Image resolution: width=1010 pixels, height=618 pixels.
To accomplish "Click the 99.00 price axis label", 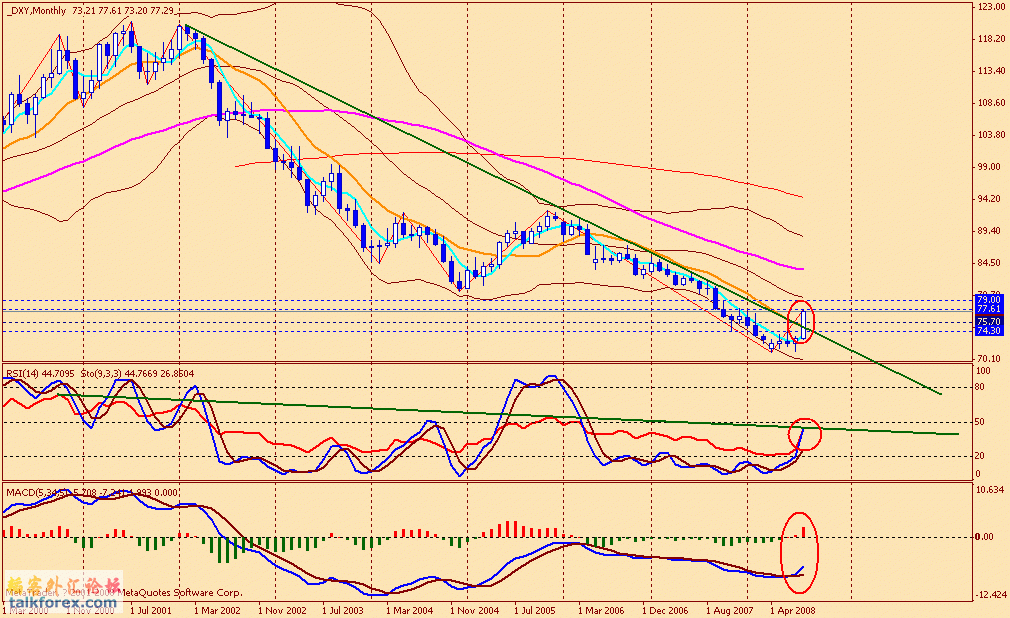I will (988, 167).
